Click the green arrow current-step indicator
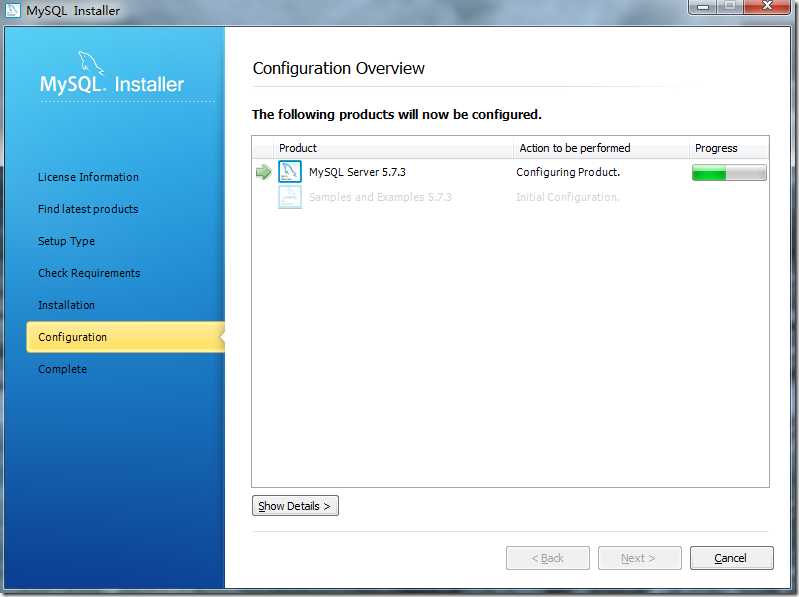Viewport: 799px width, 597px height. pos(263,172)
